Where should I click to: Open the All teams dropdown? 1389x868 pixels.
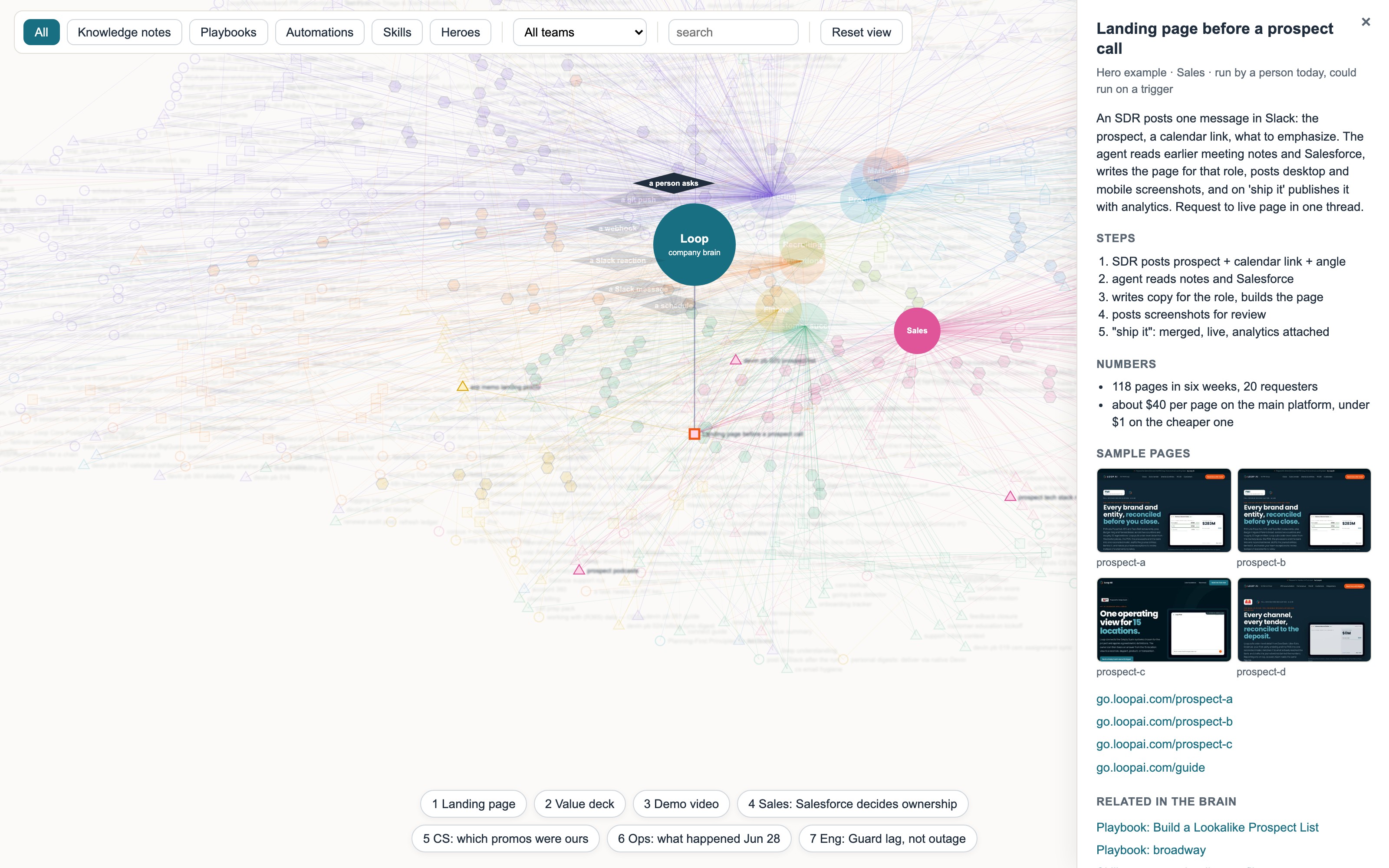click(579, 32)
